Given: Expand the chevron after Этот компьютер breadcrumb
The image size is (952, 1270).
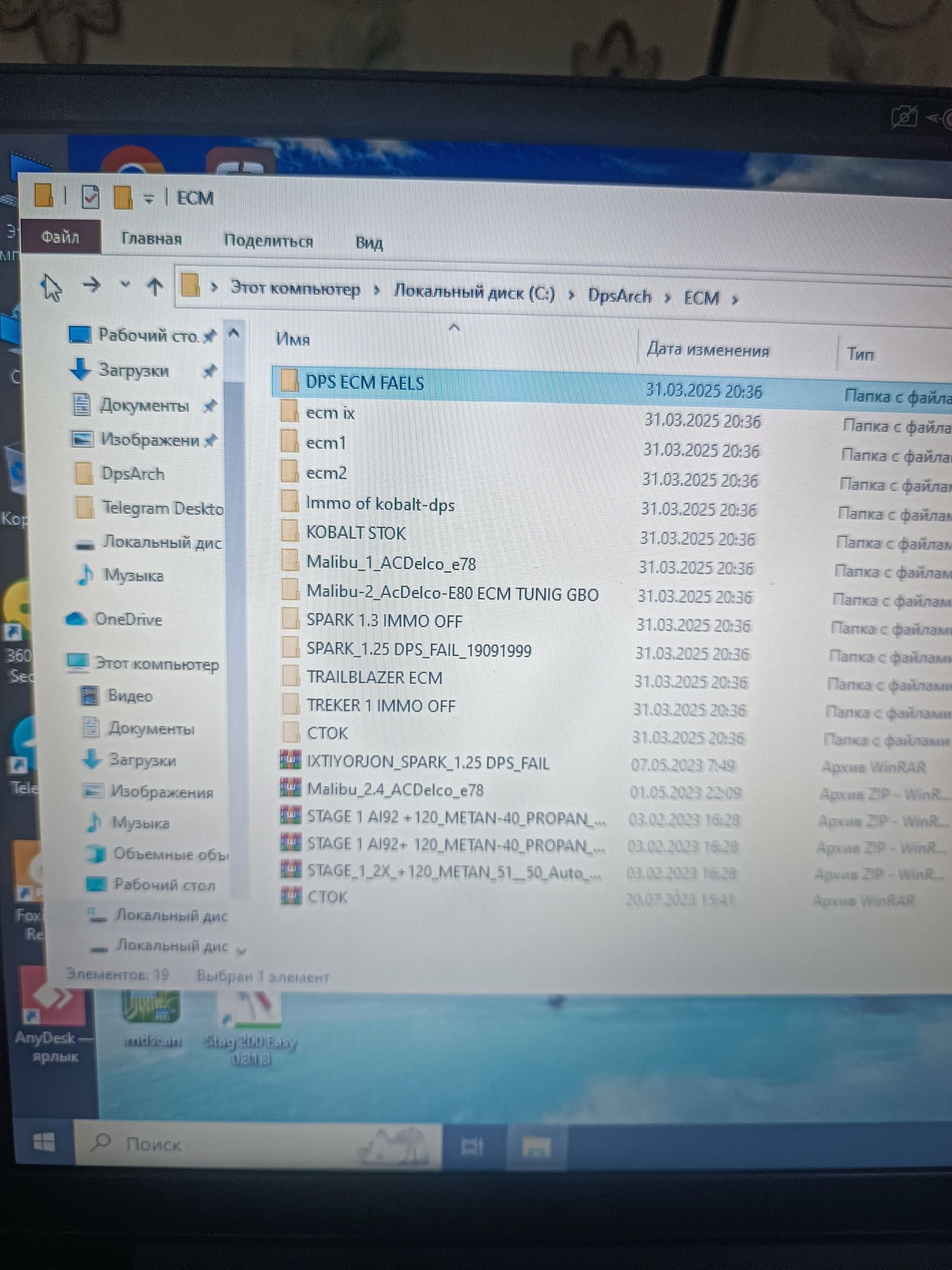Looking at the screenshot, I should click(377, 291).
